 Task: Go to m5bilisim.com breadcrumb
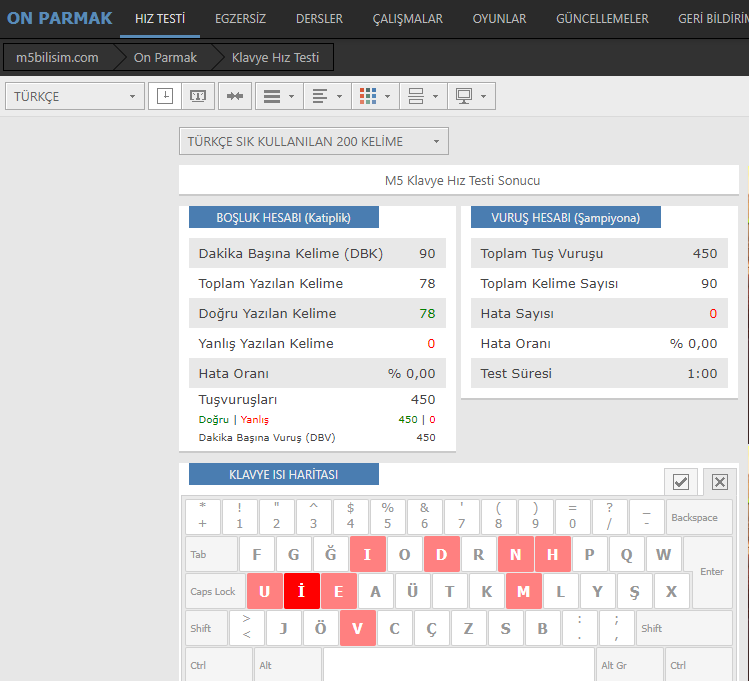click(57, 57)
